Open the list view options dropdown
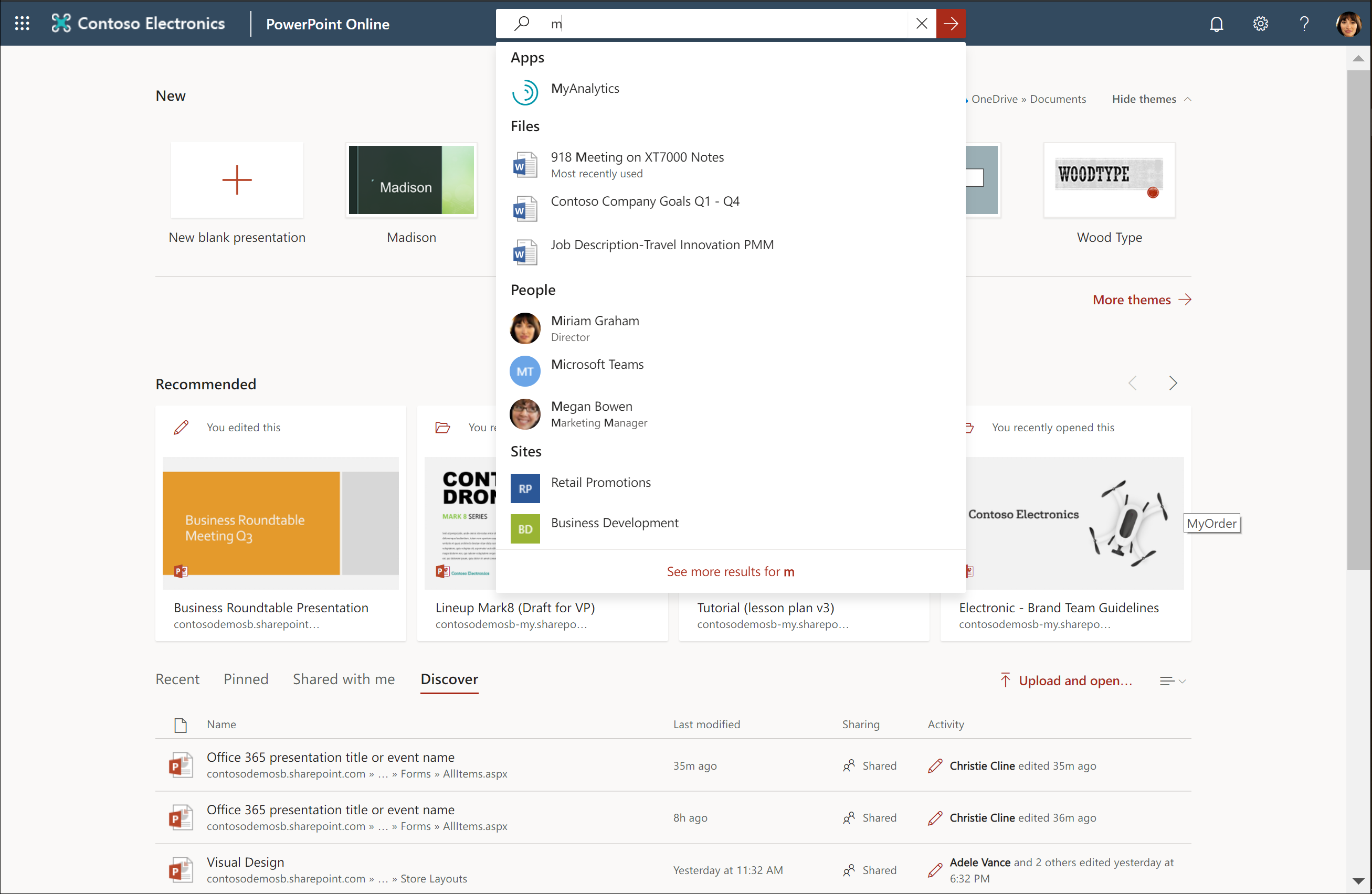Image resolution: width=1372 pixels, height=894 pixels. click(x=1172, y=681)
